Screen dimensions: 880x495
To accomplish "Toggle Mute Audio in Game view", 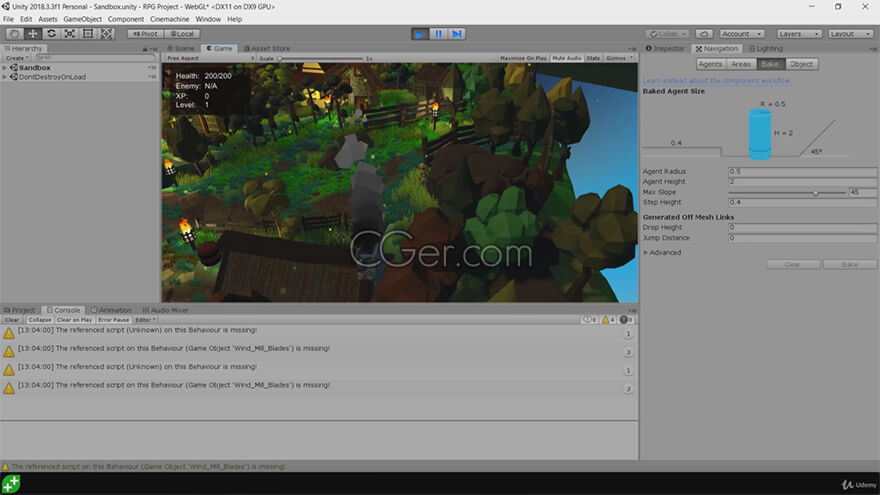I will coord(567,58).
